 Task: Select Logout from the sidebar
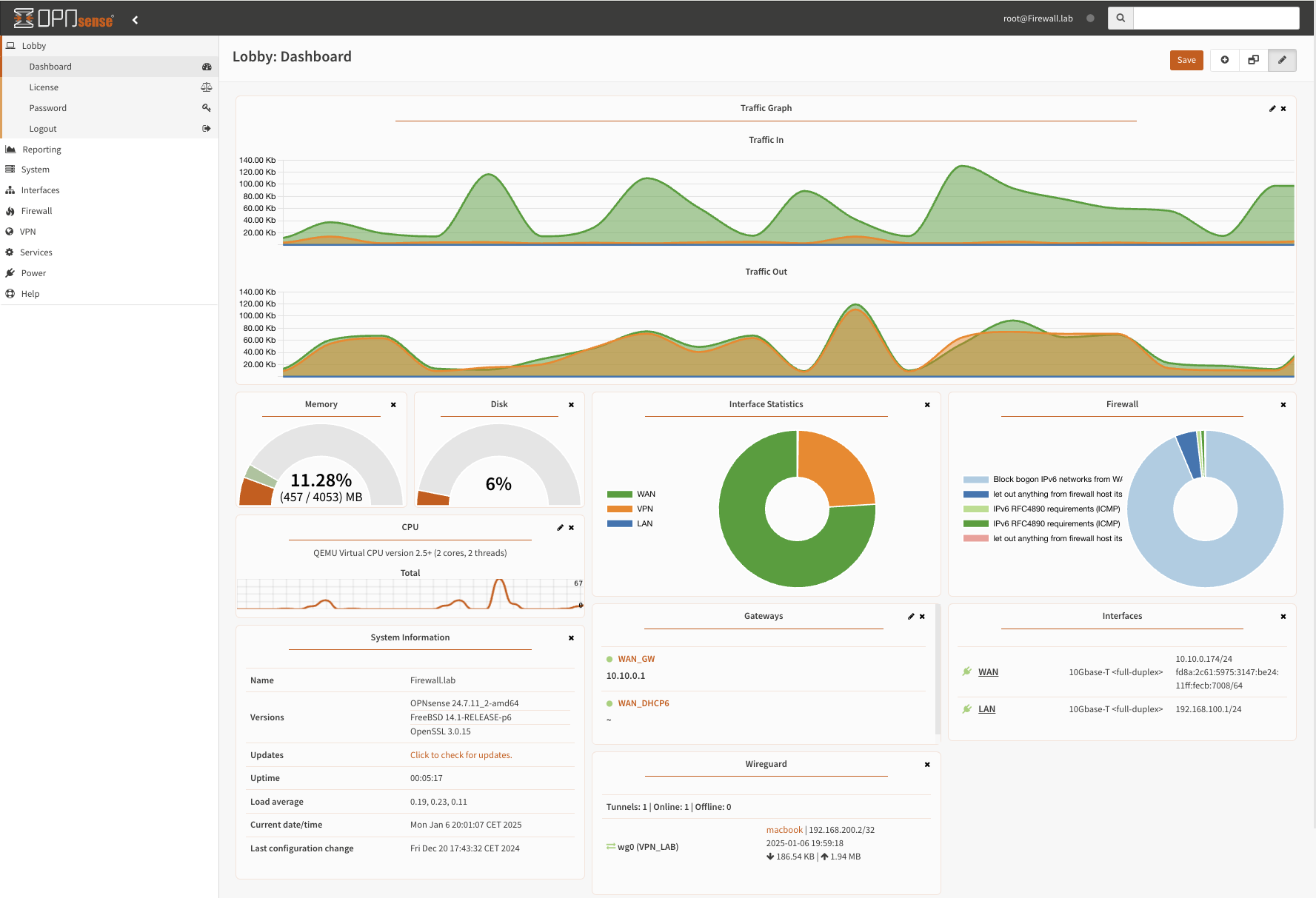pos(110,129)
